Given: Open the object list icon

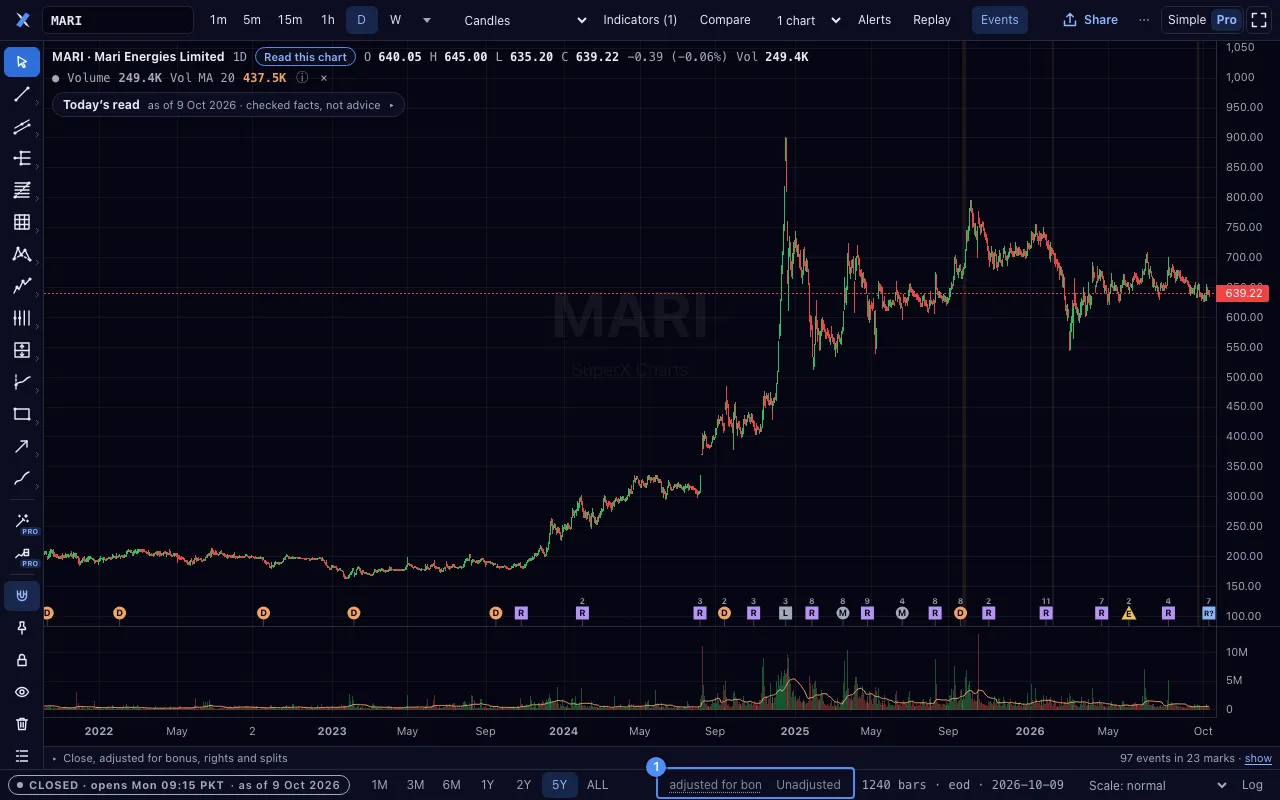Looking at the screenshot, I should 22,756.
